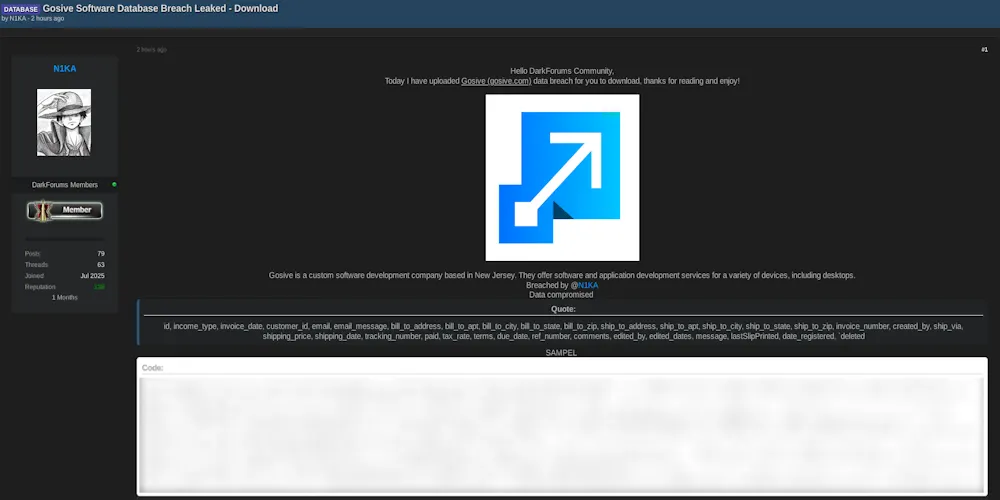Click the "Hello DarkForums Community," greeting line
The height and width of the screenshot is (500, 1000).
click(562, 71)
